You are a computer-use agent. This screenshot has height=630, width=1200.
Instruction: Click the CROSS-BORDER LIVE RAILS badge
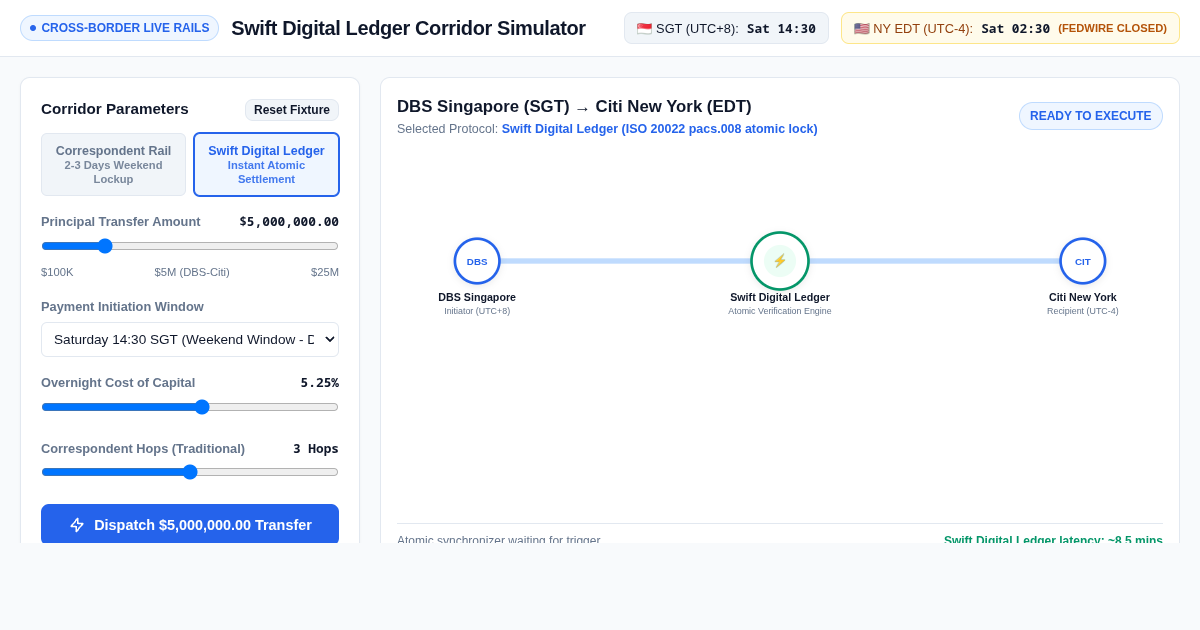coord(119,28)
